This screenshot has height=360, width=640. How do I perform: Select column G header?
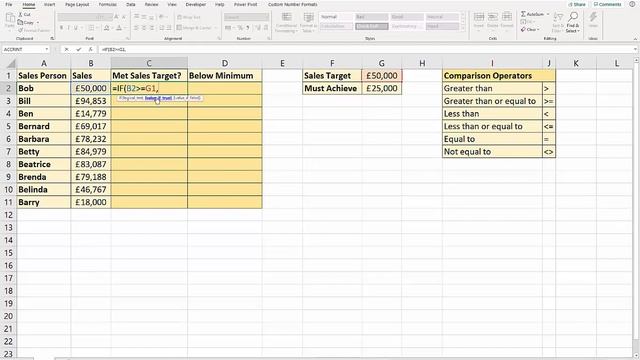tap(382, 63)
